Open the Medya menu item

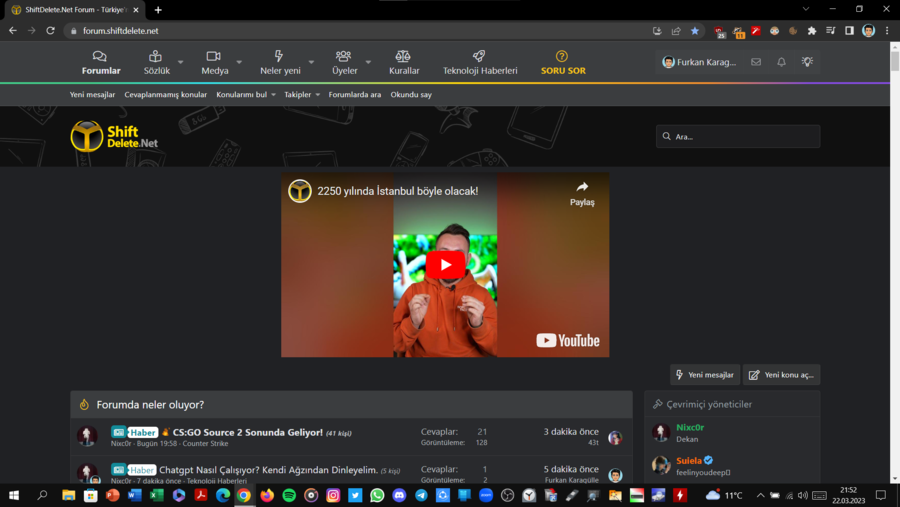pos(215,63)
